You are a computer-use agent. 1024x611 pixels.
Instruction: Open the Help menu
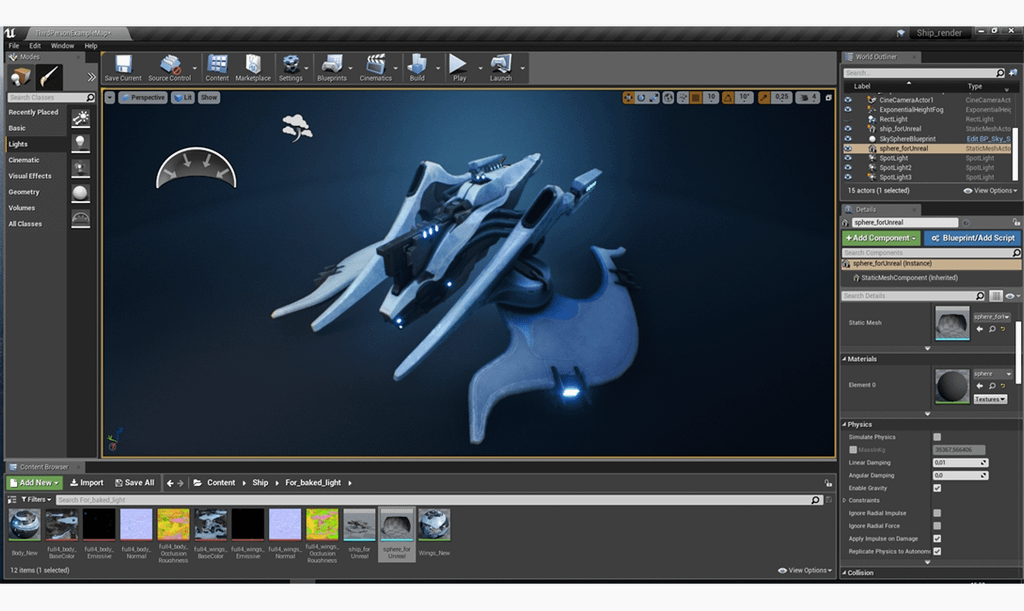91,46
